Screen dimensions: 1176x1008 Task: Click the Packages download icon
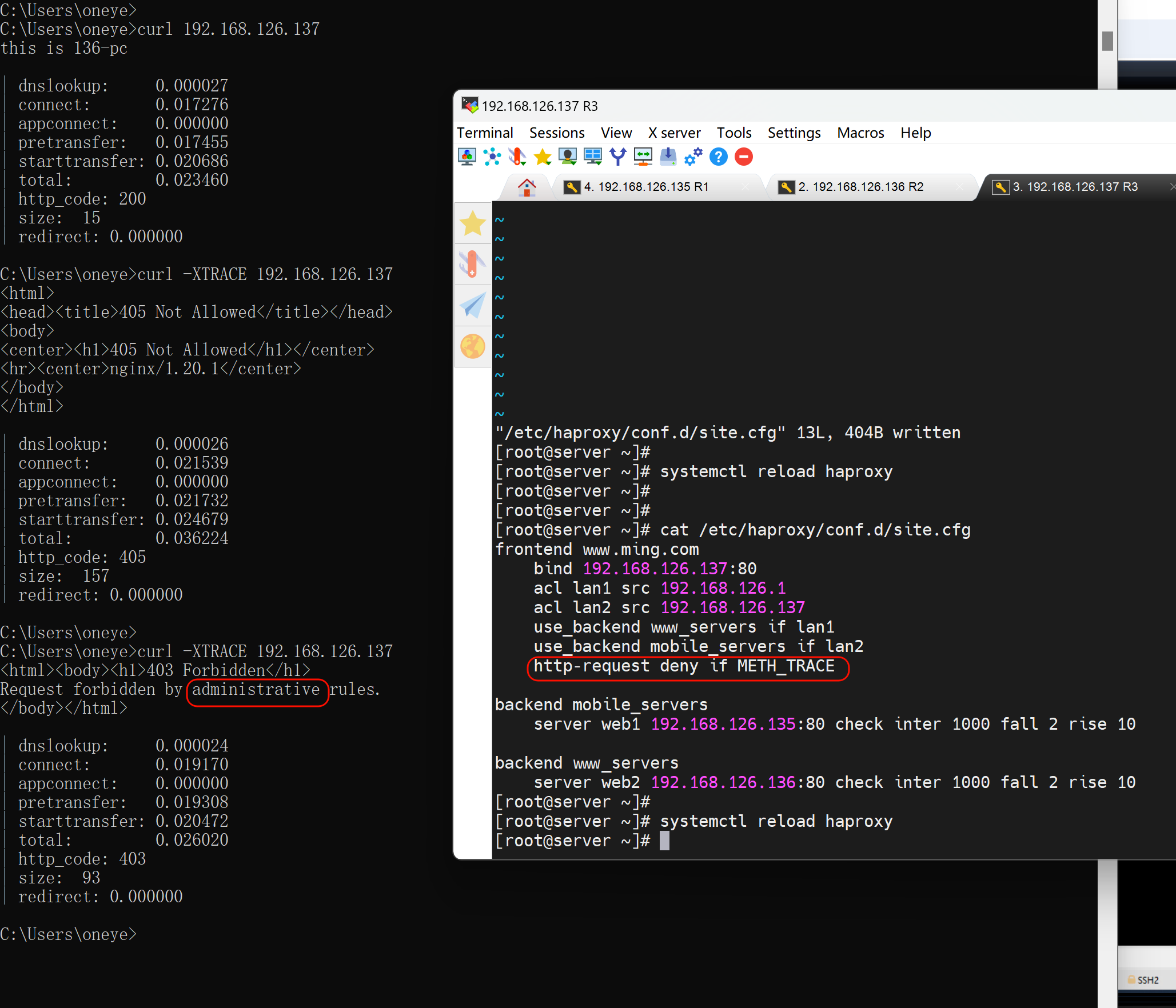click(x=668, y=157)
